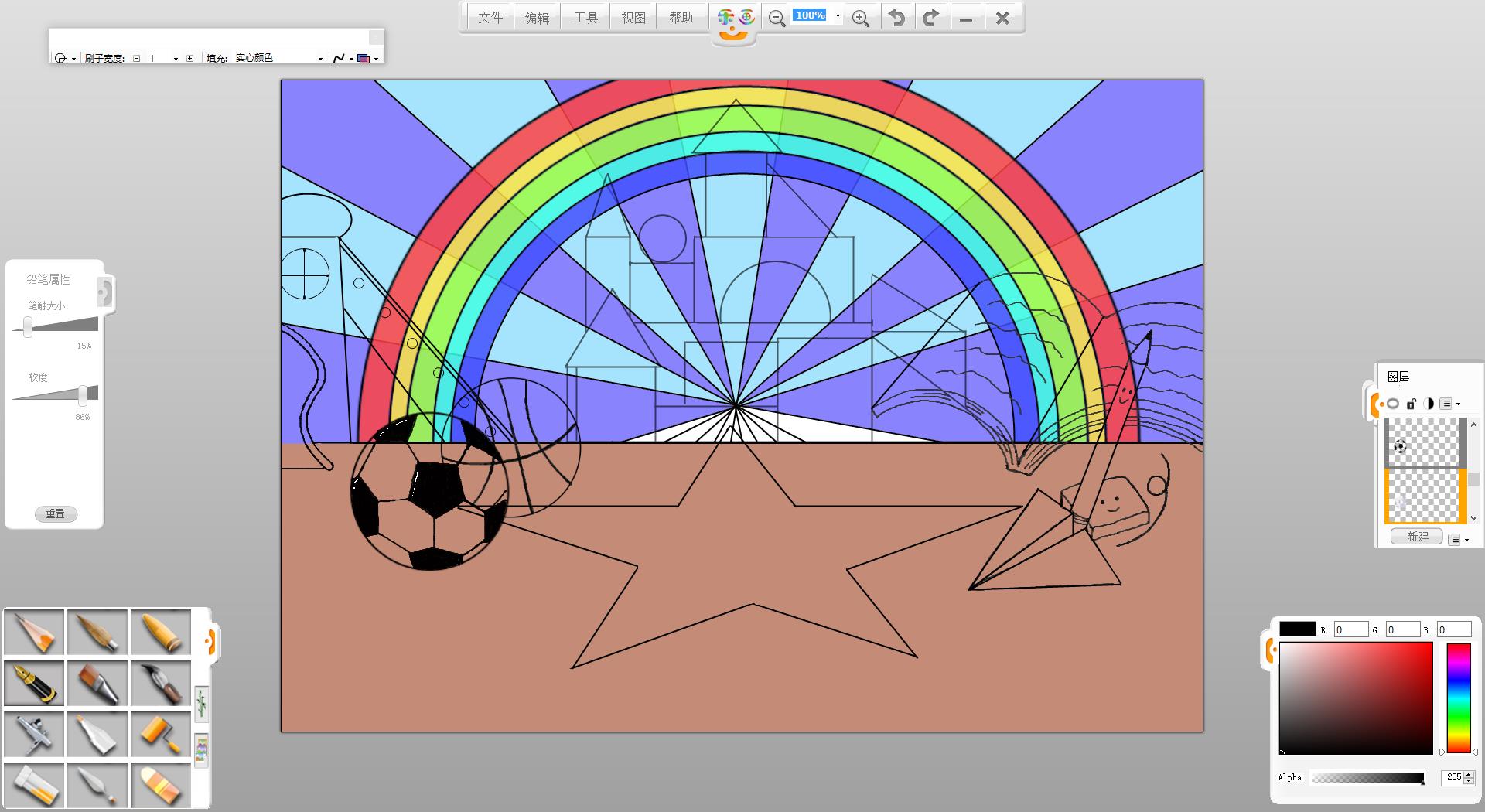This screenshot has height=812, width=1485.
Task: Open the 工具 menu
Action: 585,18
